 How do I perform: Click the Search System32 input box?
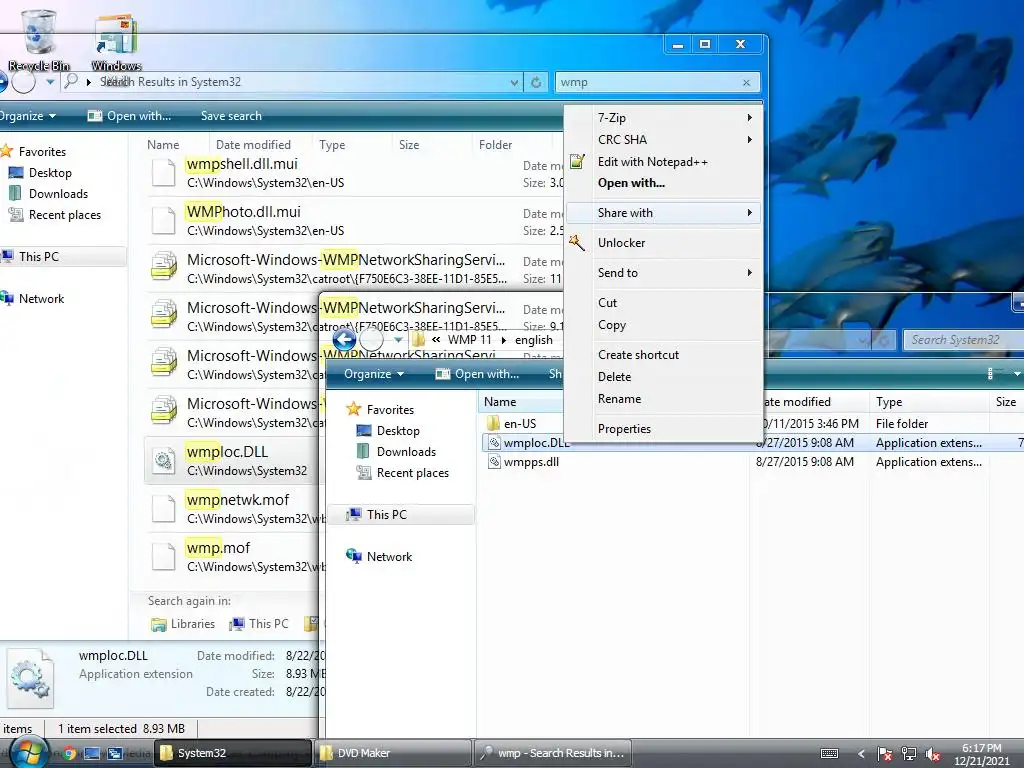[x=963, y=340]
